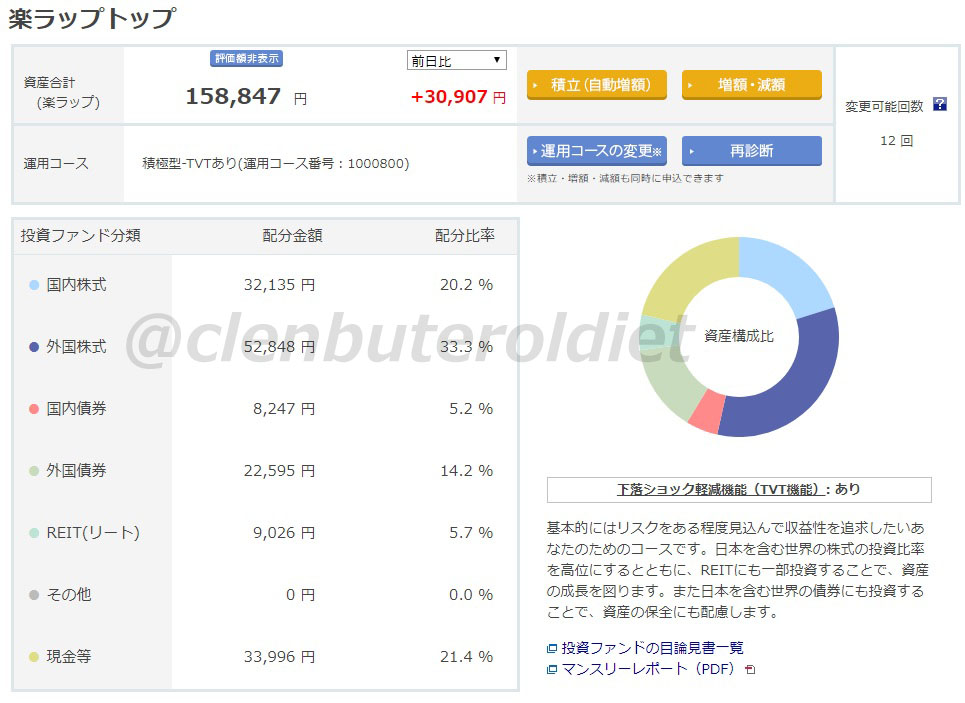Click the 33,996 円 allocation amount

[x=279, y=657]
